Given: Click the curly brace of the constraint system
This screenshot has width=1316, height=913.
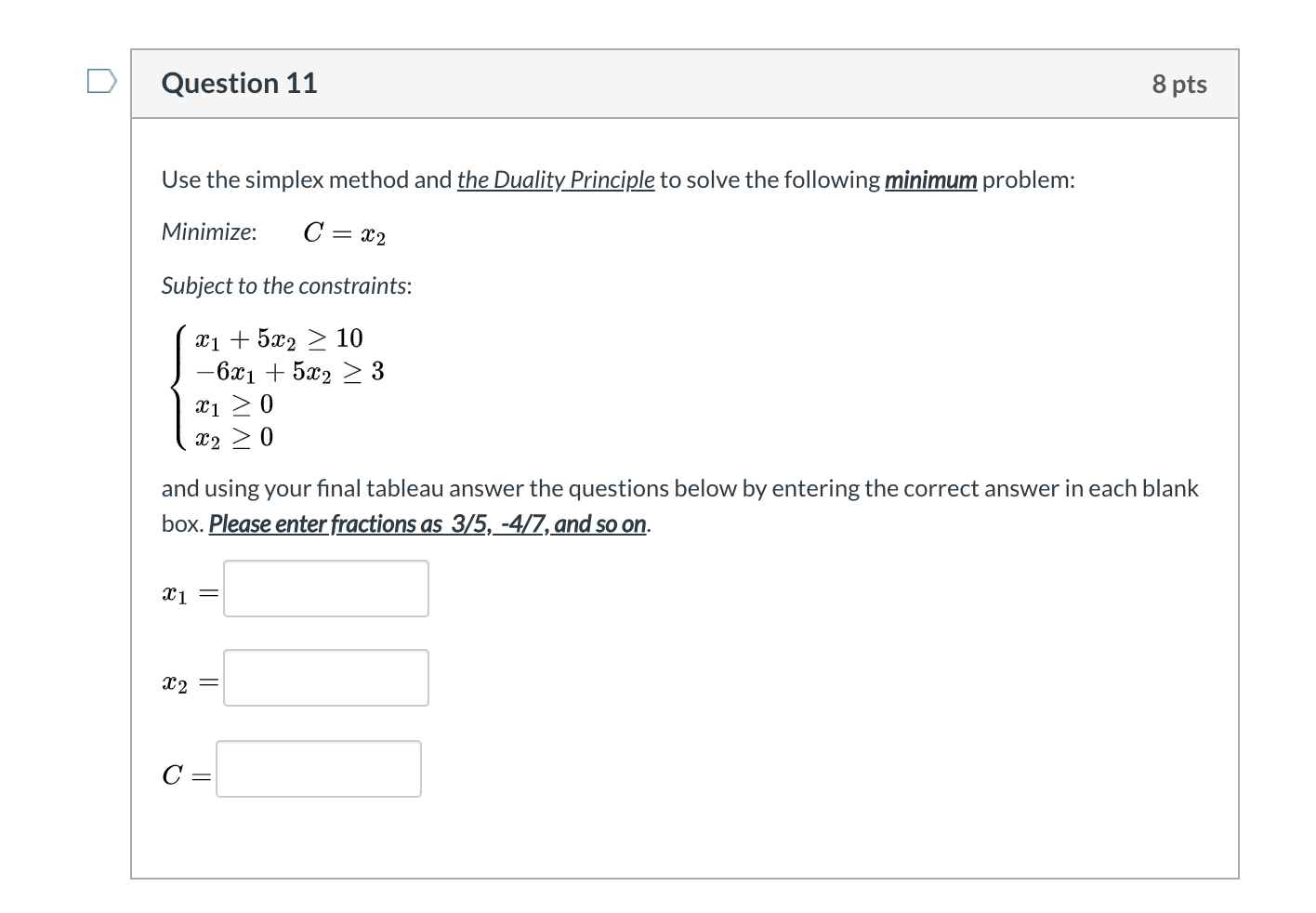Looking at the screenshot, I should point(178,387).
